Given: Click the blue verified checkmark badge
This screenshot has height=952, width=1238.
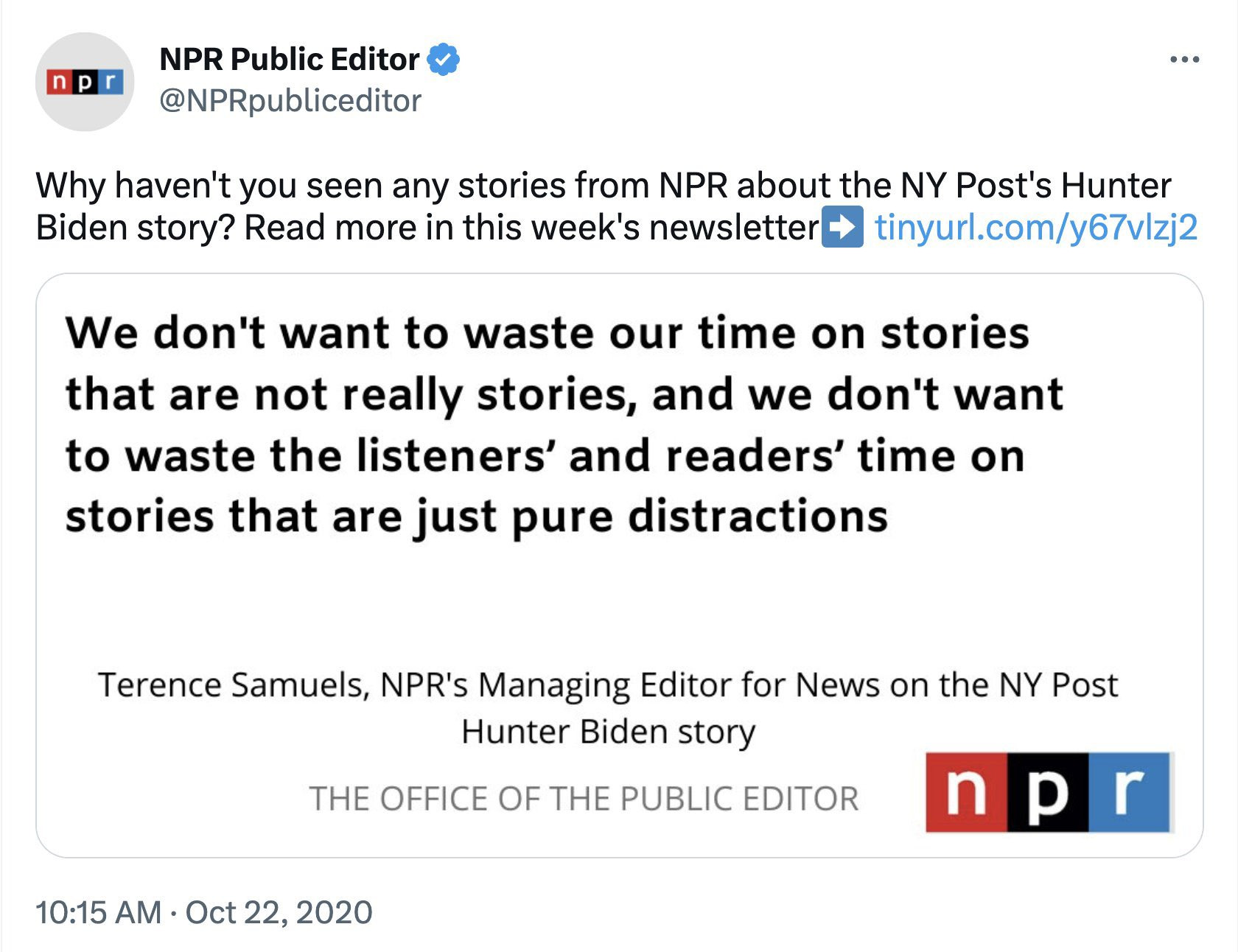Looking at the screenshot, I should 444,60.
